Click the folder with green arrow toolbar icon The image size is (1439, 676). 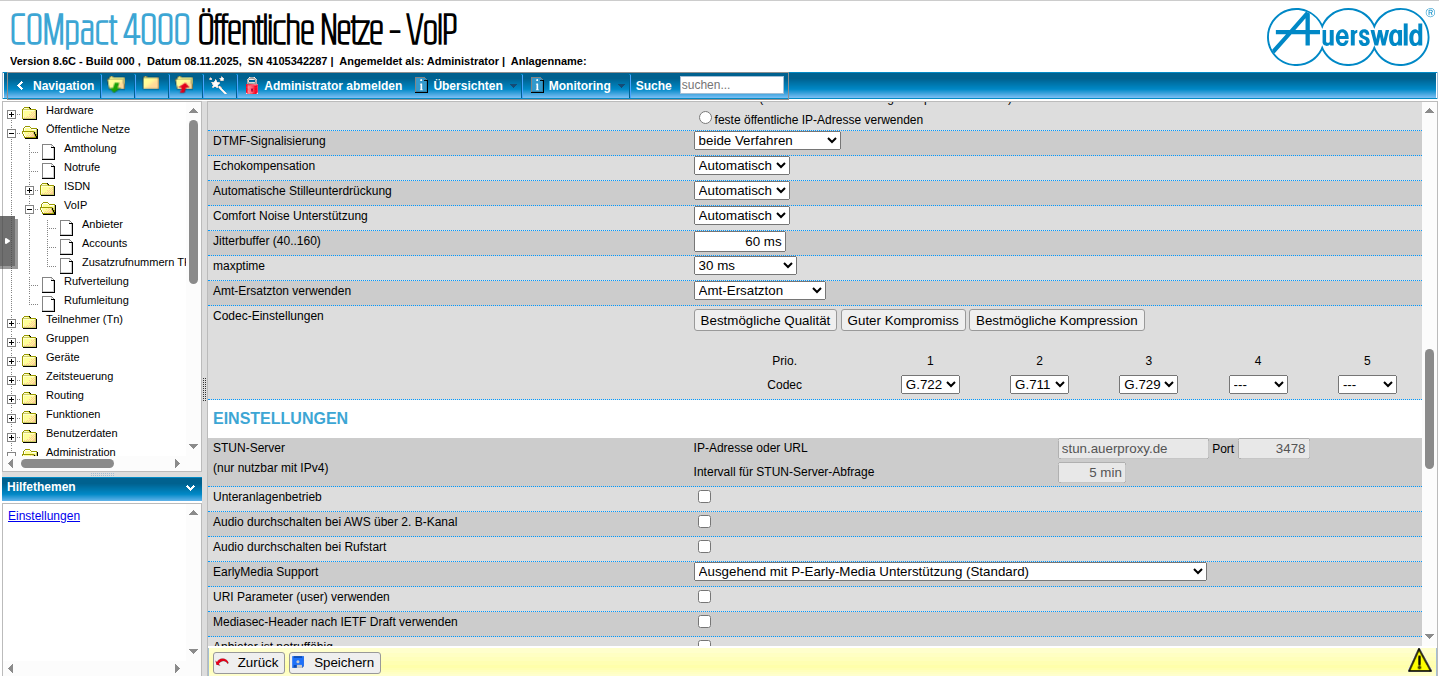117,85
